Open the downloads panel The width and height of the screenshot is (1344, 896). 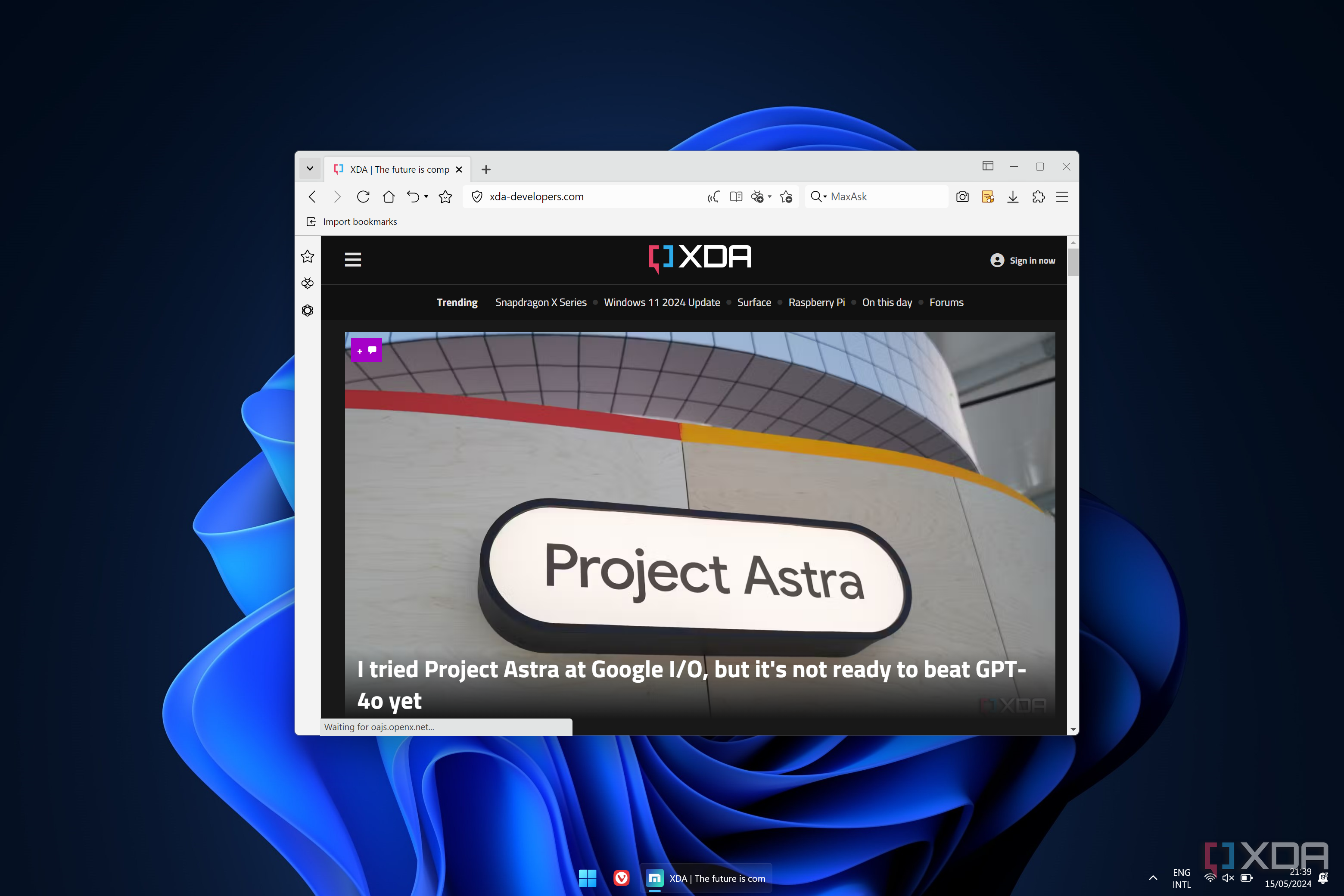1013,196
